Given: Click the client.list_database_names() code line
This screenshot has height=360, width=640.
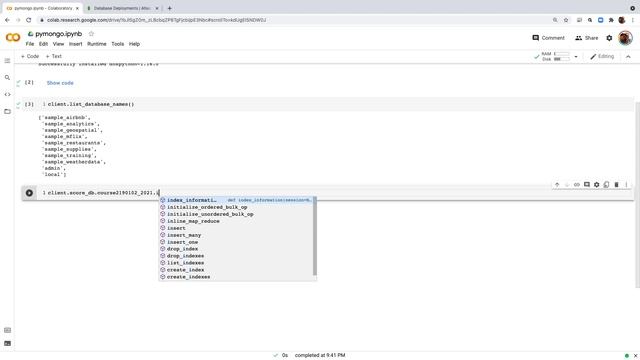Looking at the screenshot, I should point(91,104).
